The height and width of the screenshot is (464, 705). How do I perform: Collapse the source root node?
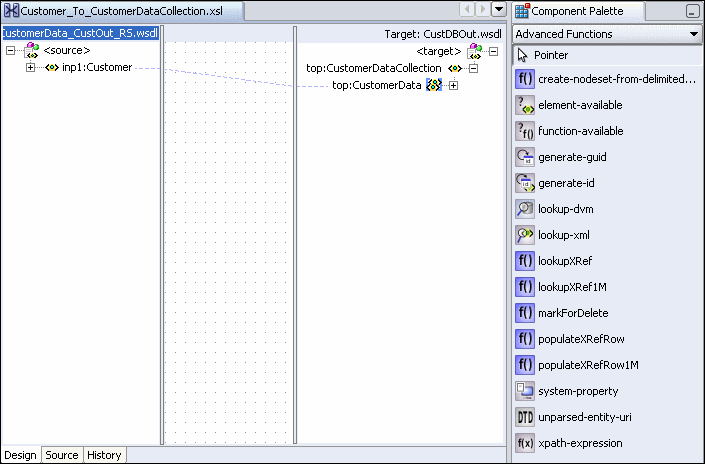[x=10, y=50]
